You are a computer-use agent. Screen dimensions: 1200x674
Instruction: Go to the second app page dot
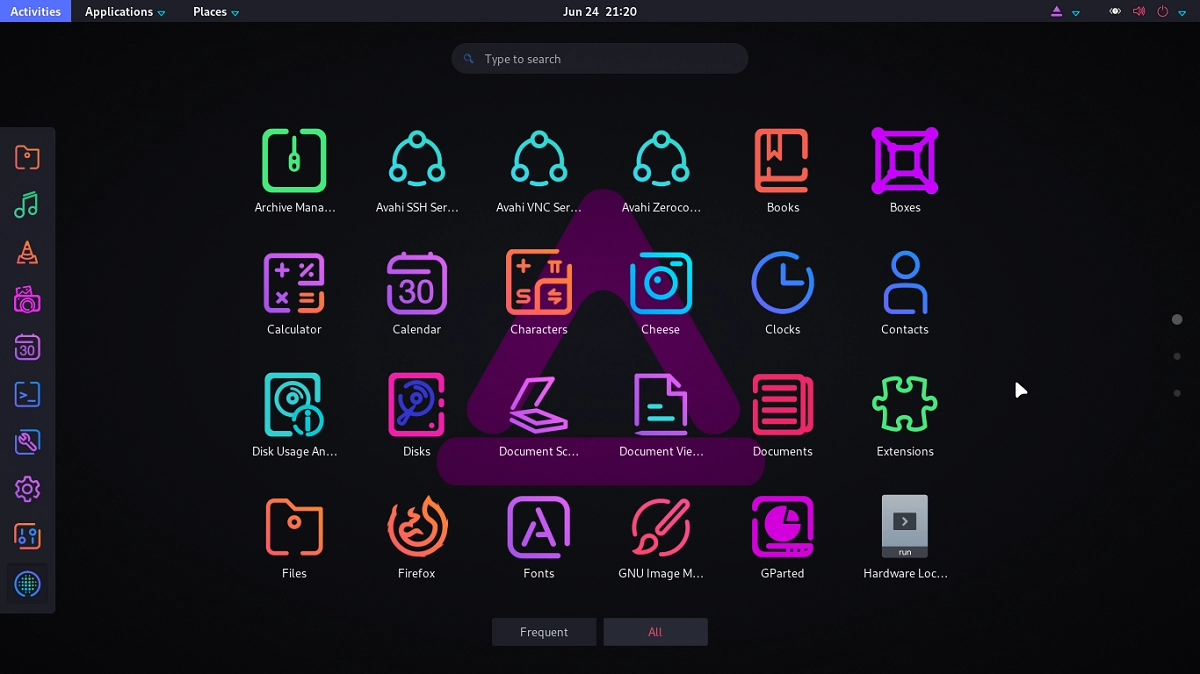[x=1177, y=356]
